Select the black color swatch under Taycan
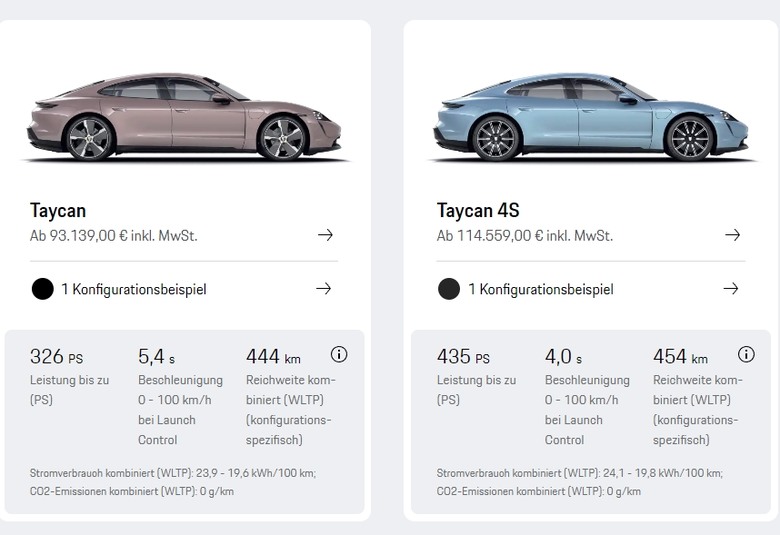 pyautogui.click(x=42, y=289)
